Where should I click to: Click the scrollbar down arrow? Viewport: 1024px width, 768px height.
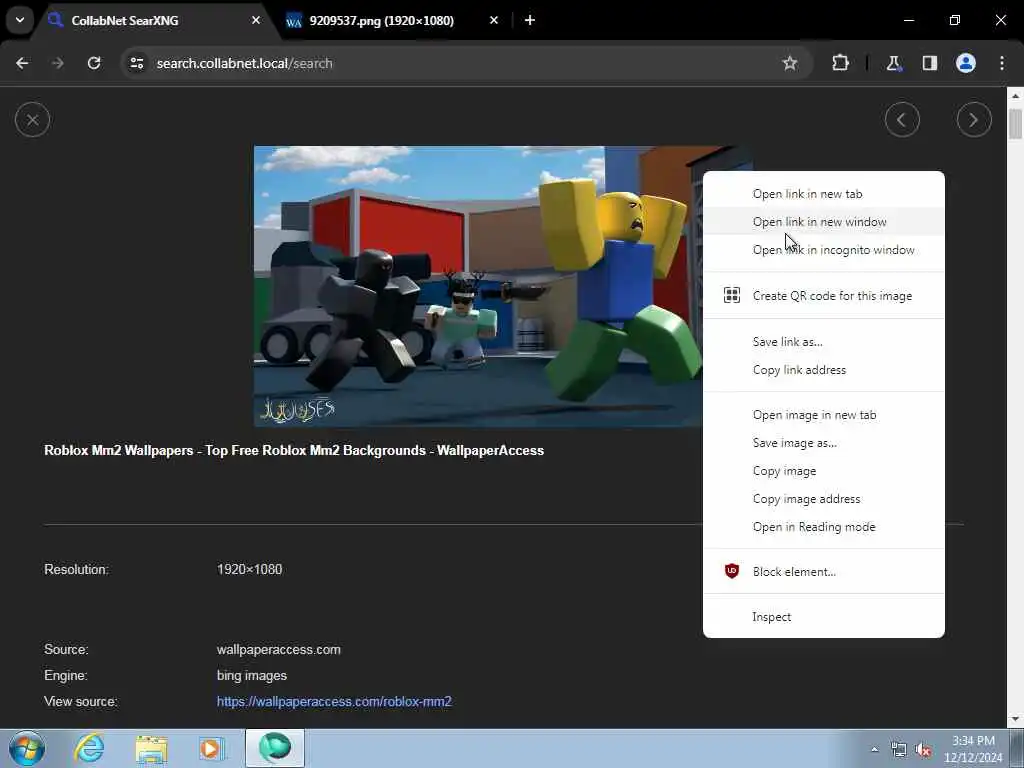(1015, 720)
